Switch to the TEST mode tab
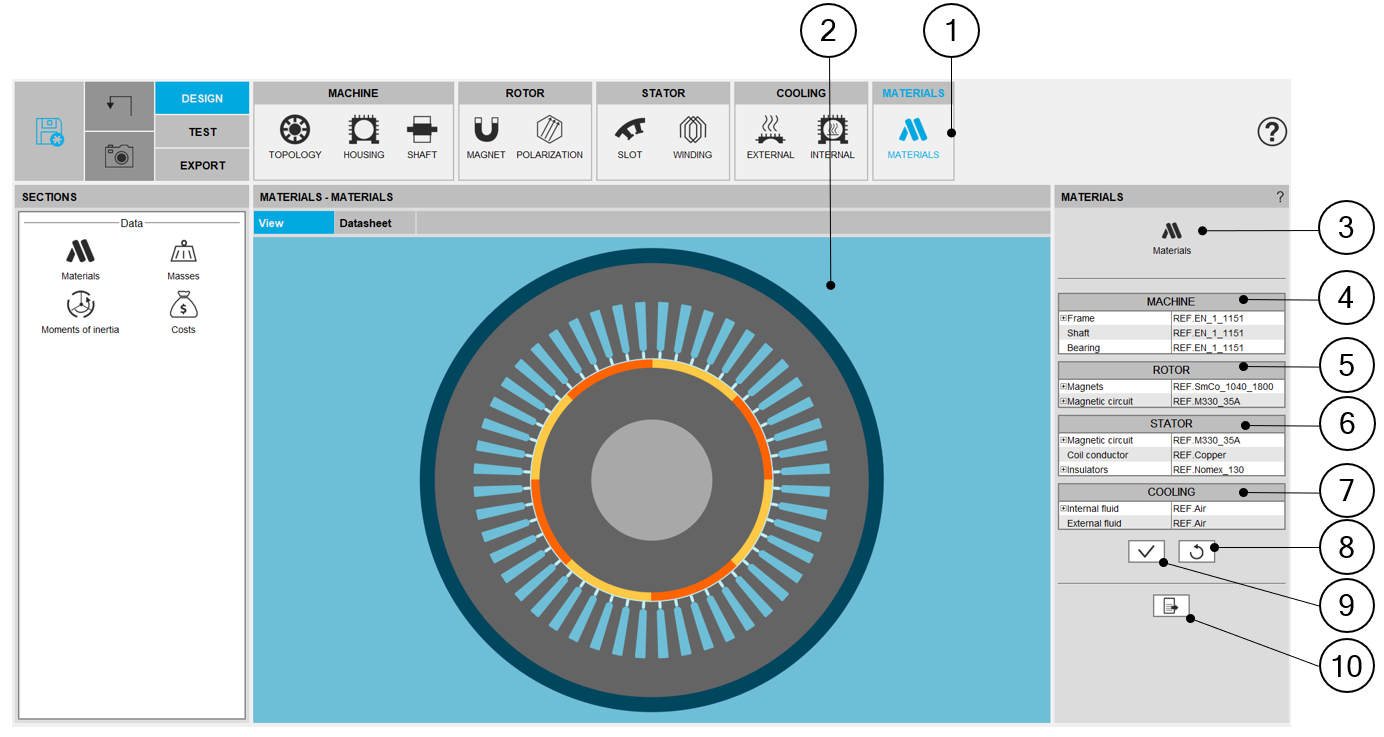This screenshot has width=1384, height=737. click(202, 132)
